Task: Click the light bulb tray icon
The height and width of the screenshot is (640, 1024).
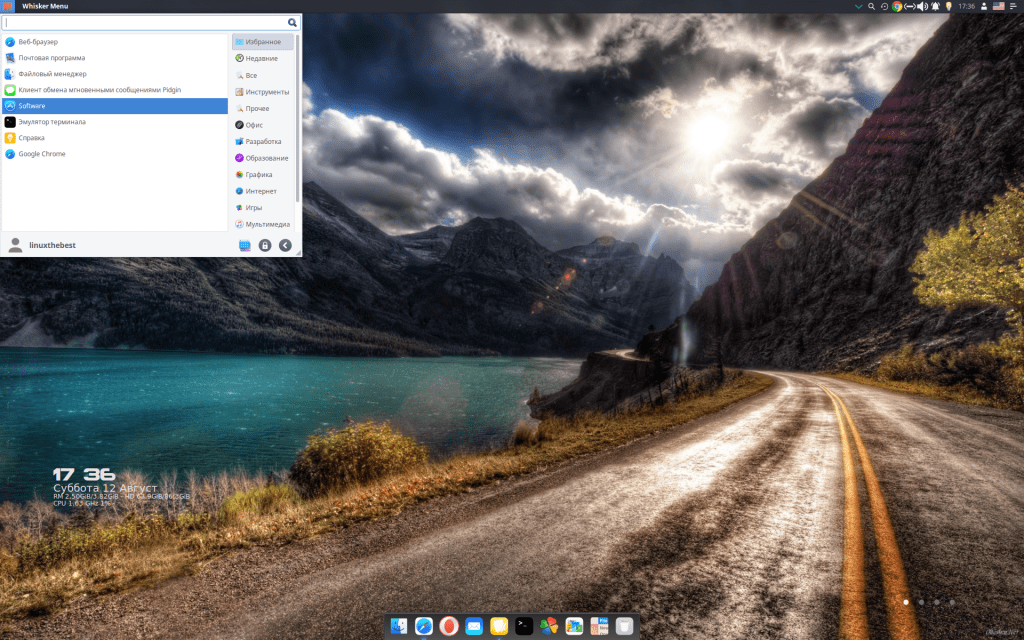Action: [x=948, y=6]
